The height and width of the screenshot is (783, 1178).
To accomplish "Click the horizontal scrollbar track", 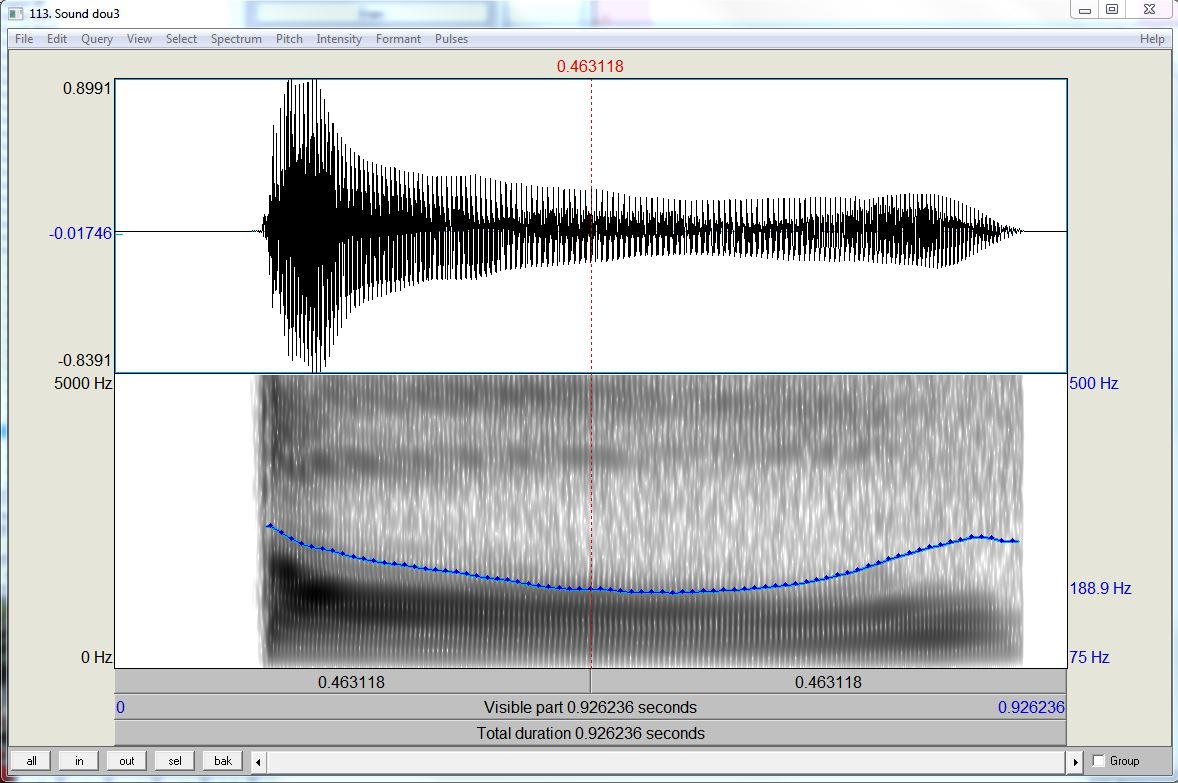I will click(x=666, y=762).
